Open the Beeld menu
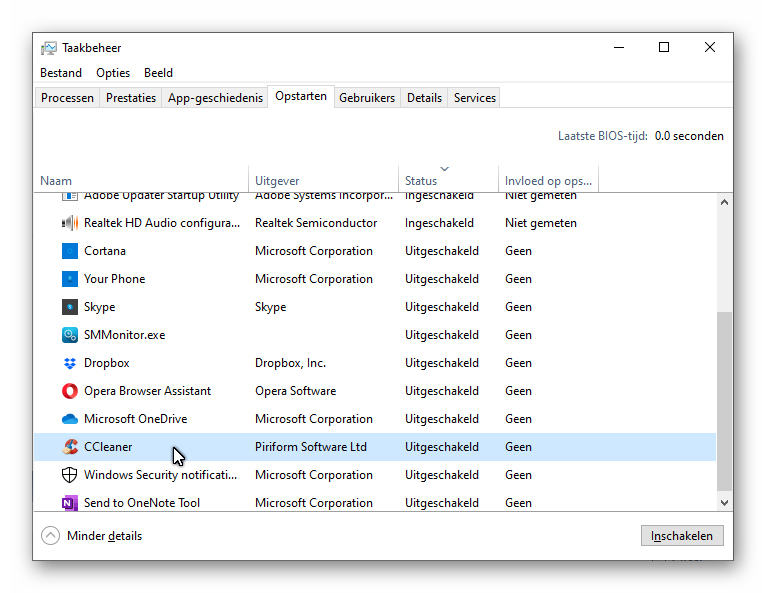Viewport: 766px width, 593px height. (158, 73)
